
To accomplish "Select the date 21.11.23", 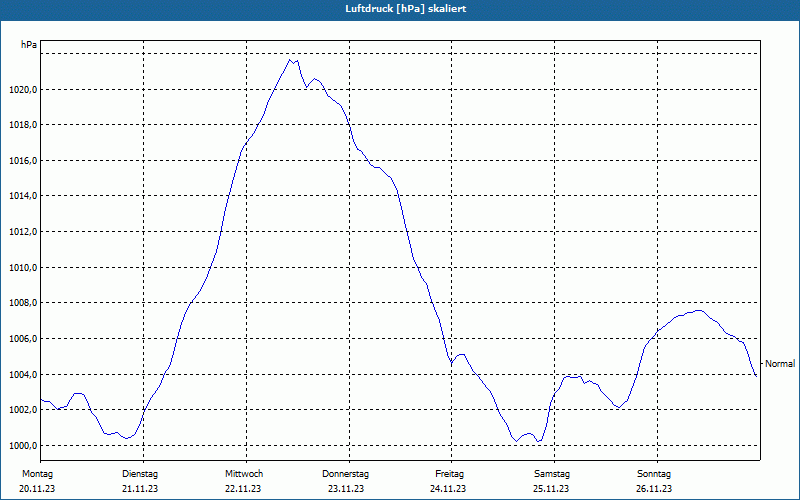I will pos(140,489).
